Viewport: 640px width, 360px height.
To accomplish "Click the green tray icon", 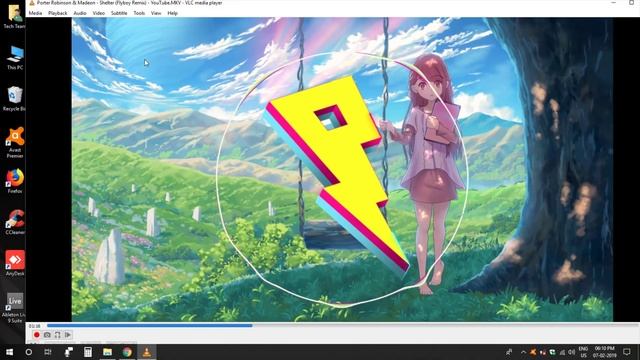I will pyautogui.click(x=552, y=352).
